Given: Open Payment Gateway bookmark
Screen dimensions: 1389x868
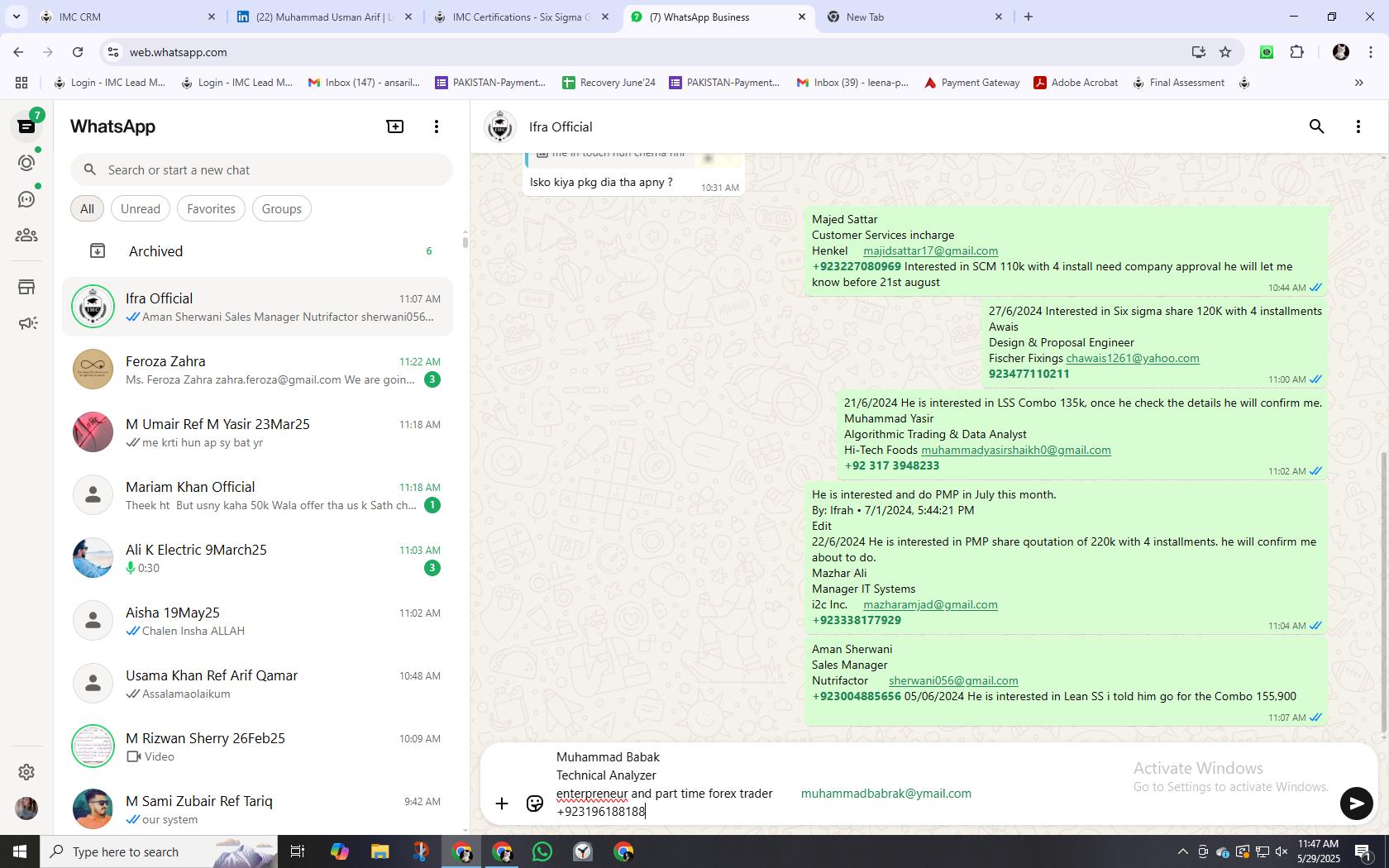Looking at the screenshot, I should coord(971,83).
